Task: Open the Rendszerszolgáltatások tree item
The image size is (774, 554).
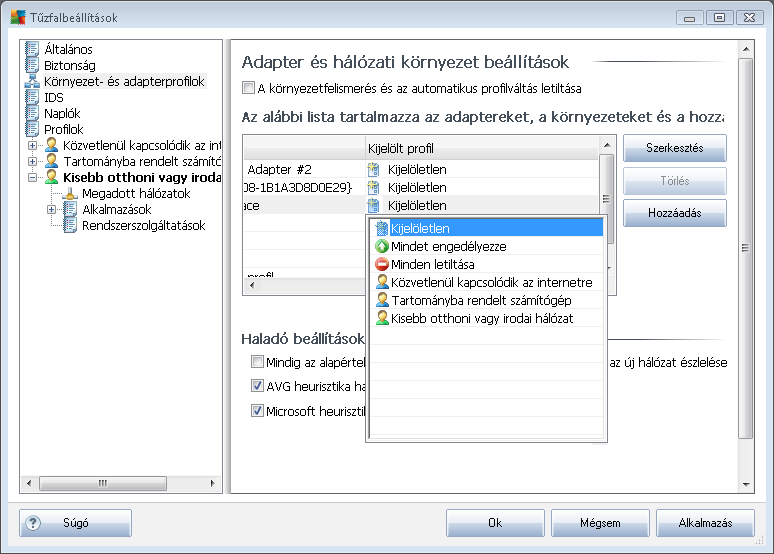Action: [143, 225]
